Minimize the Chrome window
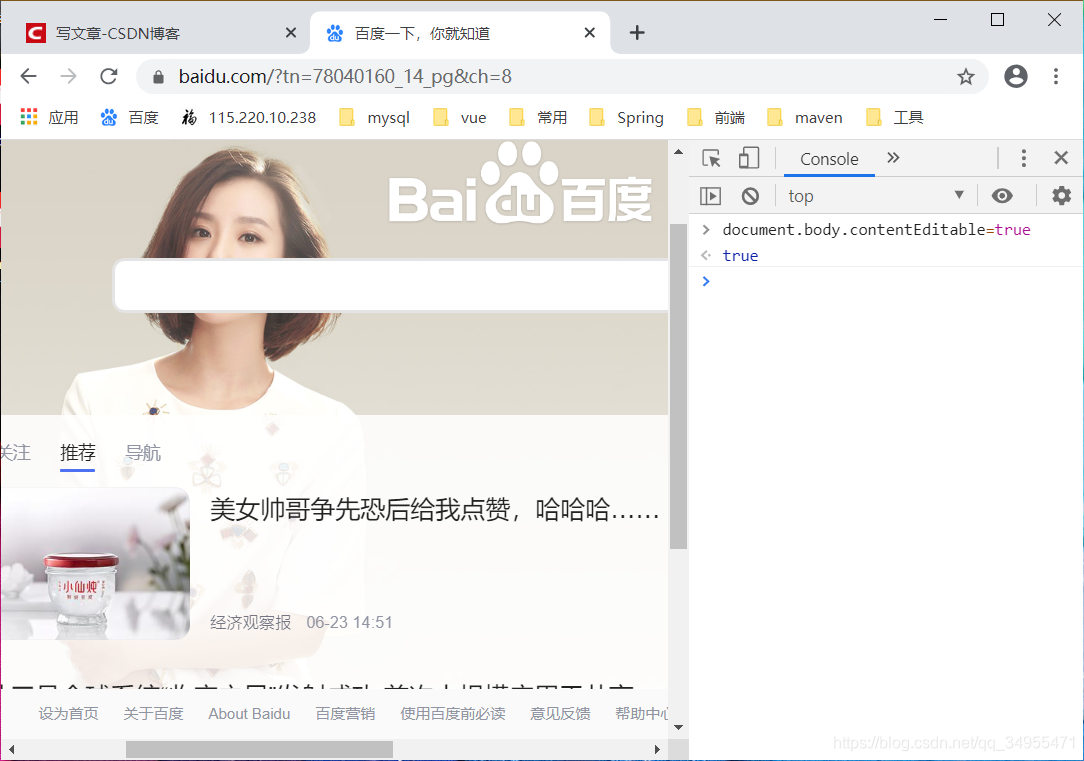This screenshot has width=1084, height=761. (940, 19)
